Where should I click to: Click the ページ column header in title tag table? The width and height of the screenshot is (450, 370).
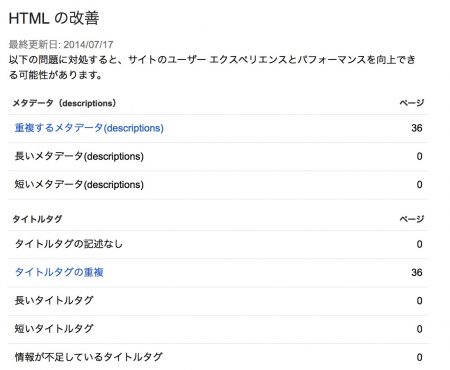(412, 219)
